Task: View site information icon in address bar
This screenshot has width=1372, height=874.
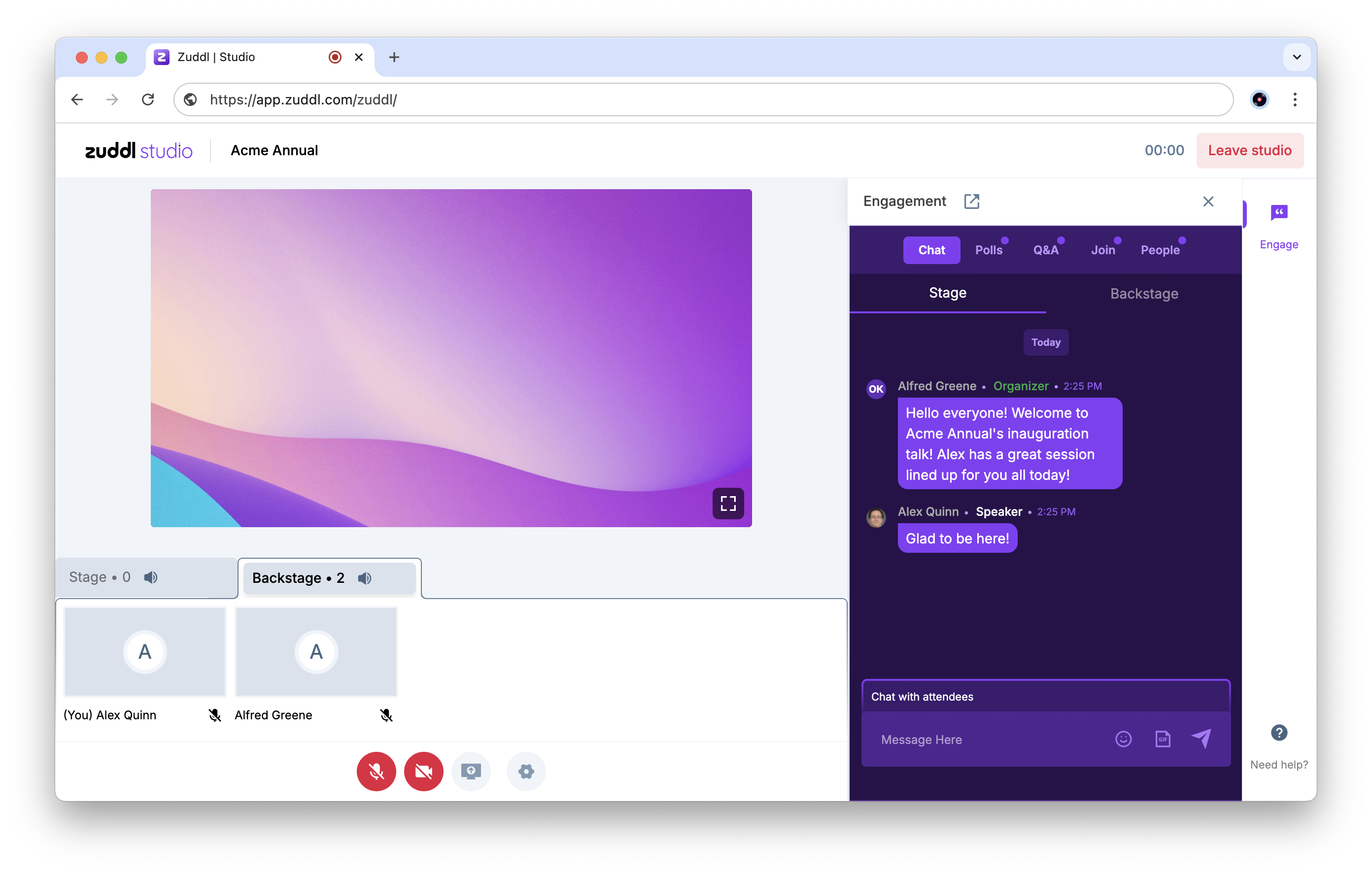Action: tap(190, 100)
